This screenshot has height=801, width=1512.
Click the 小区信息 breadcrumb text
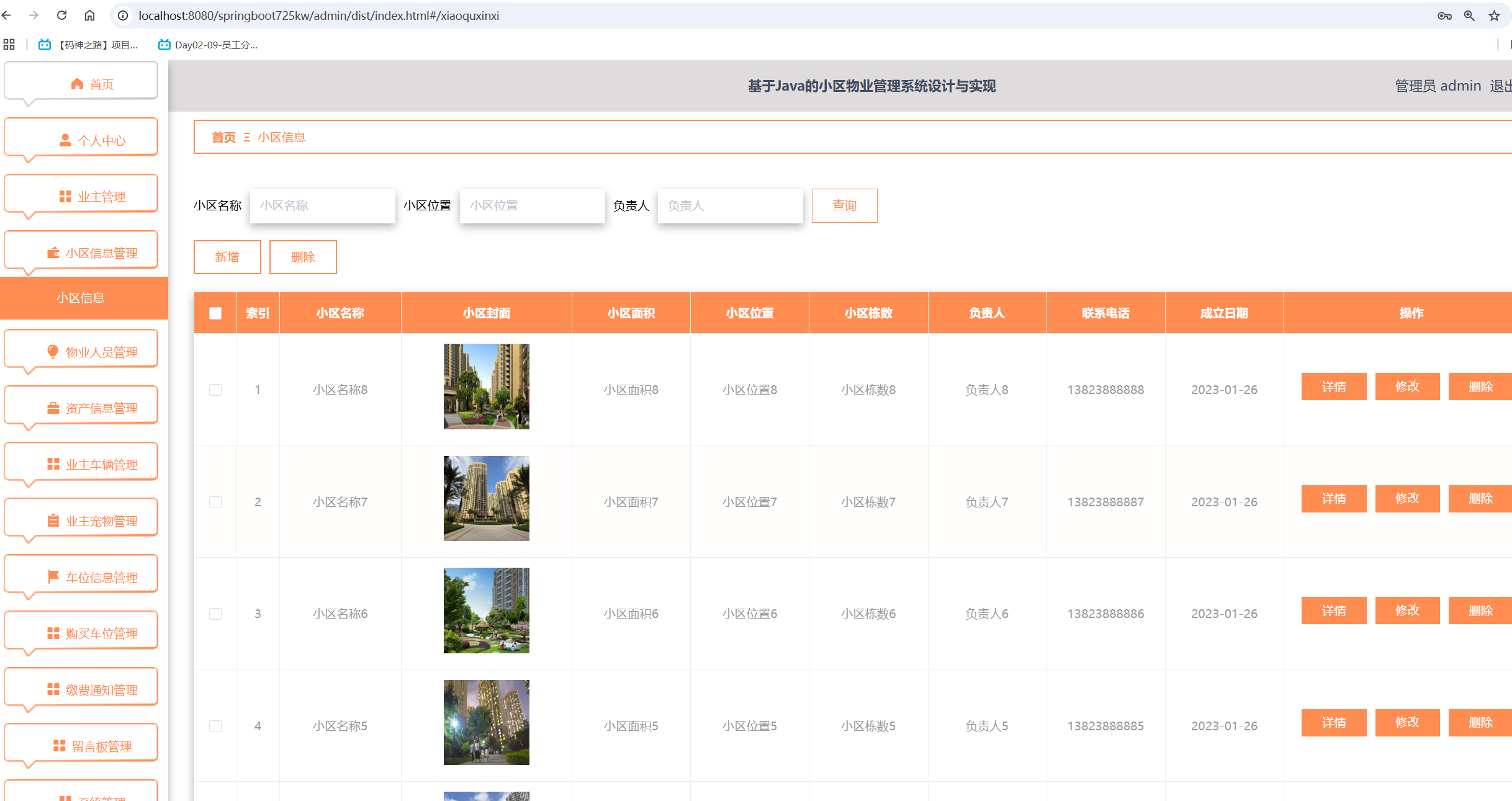click(x=282, y=137)
